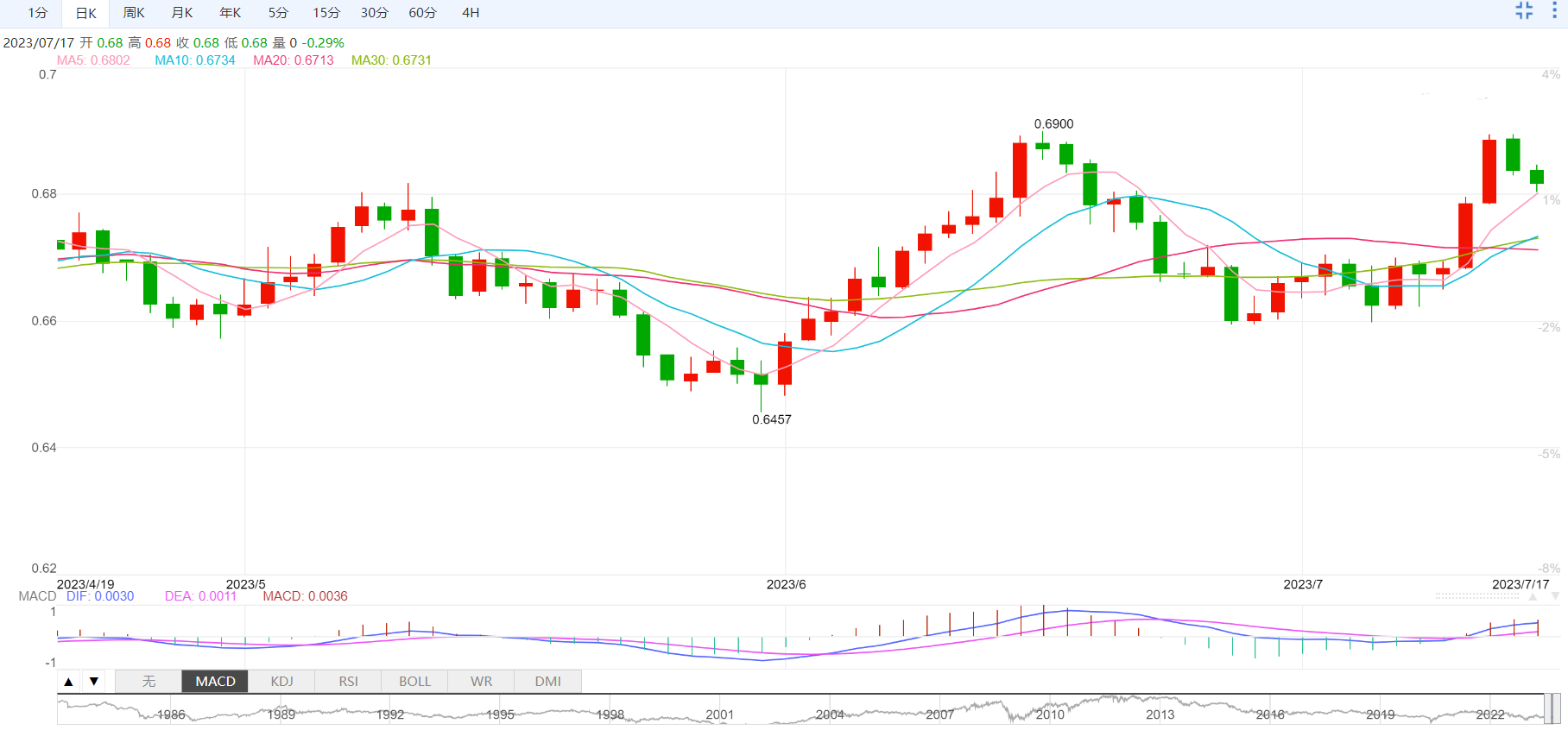Click the 2010 area in the overview timeline
Viewport: 1568px width, 749px height.
coord(1050,714)
